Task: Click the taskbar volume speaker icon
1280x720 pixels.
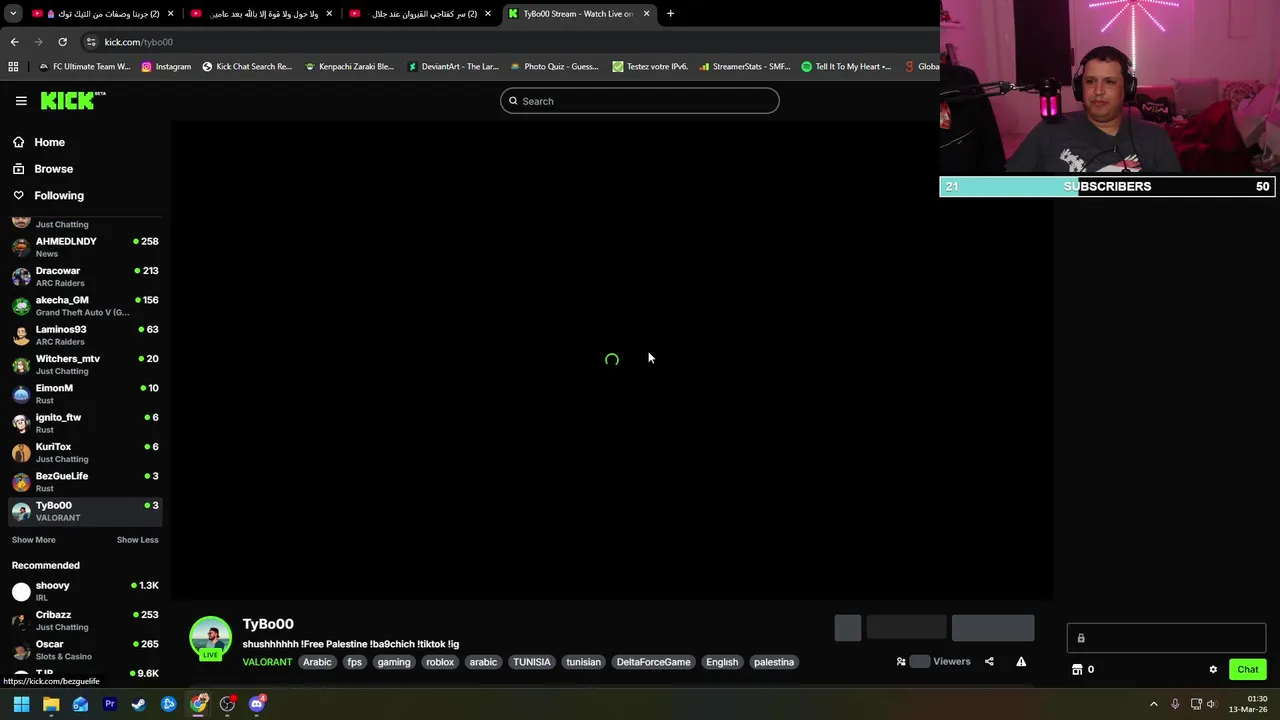Action: (x=1211, y=704)
